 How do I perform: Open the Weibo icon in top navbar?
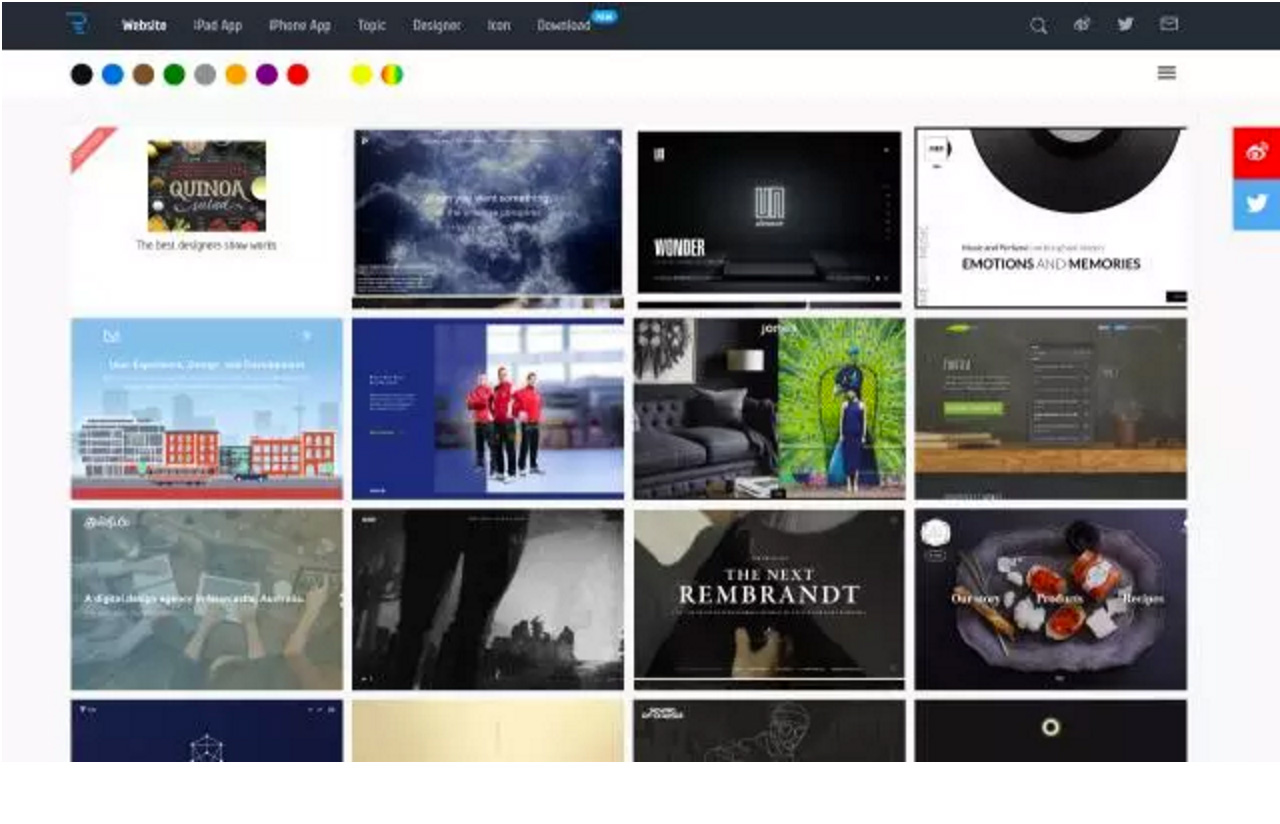(1082, 25)
